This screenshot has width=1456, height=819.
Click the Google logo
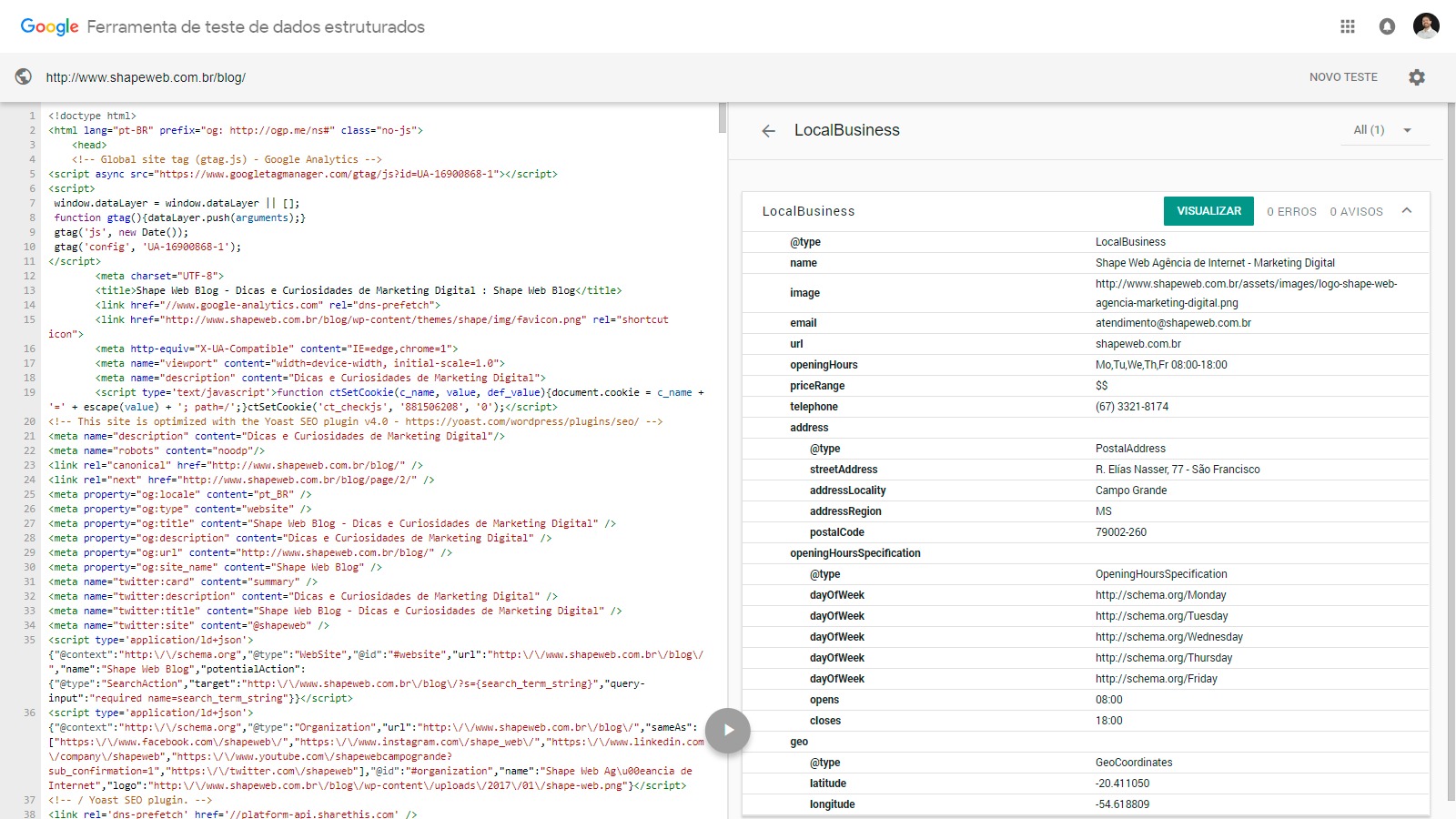[50, 27]
